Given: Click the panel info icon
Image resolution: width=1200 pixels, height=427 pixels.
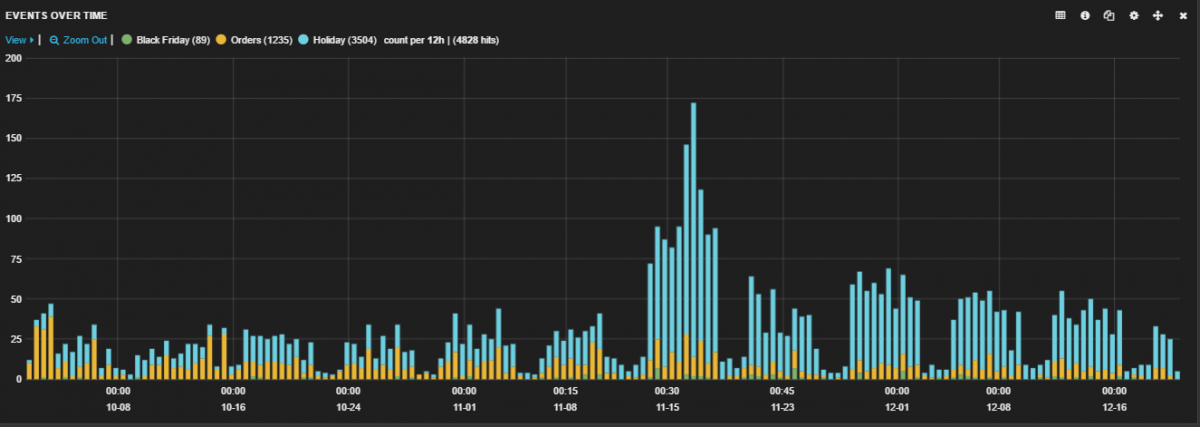Looking at the screenshot, I should point(1085,16).
